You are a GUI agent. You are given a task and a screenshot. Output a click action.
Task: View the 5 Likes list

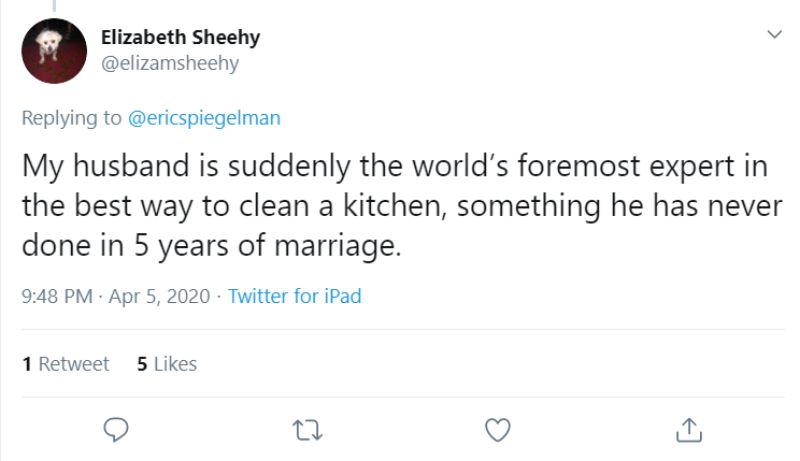pyautogui.click(x=167, y=364)
